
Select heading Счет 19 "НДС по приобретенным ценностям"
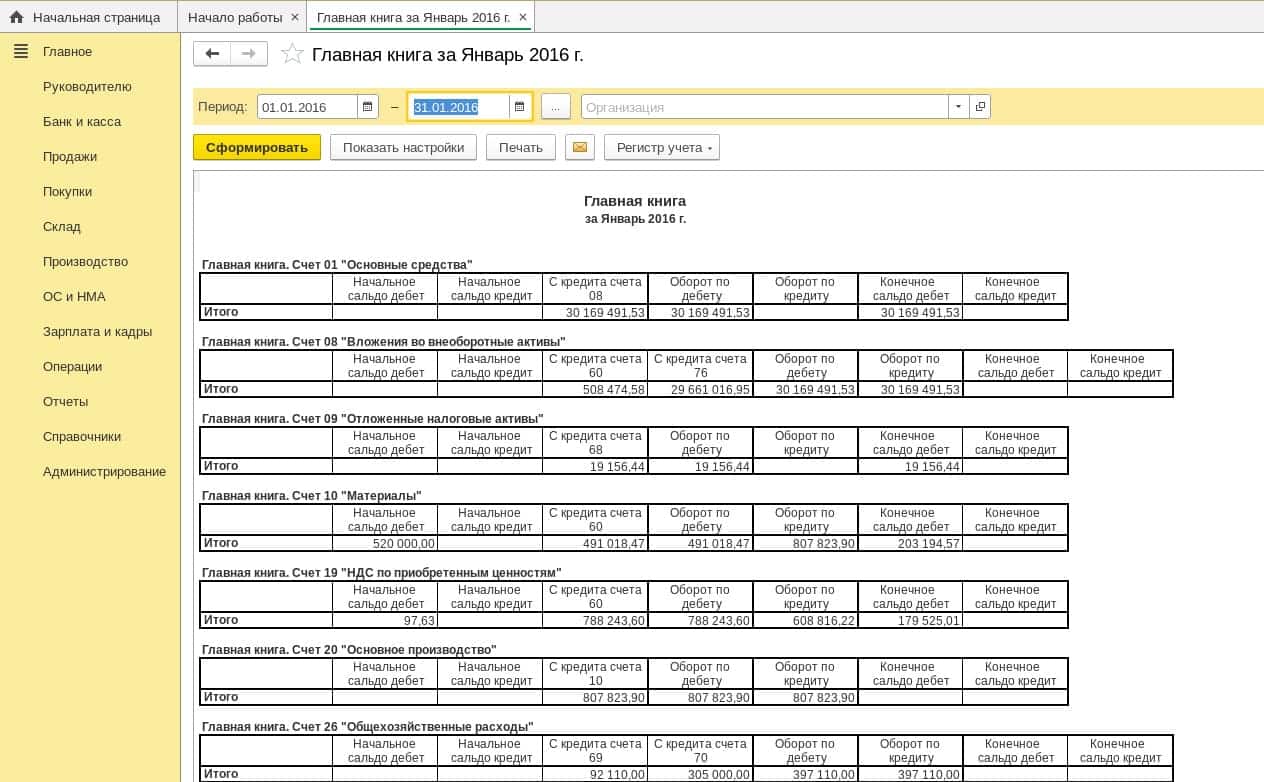tap(382, 573)
